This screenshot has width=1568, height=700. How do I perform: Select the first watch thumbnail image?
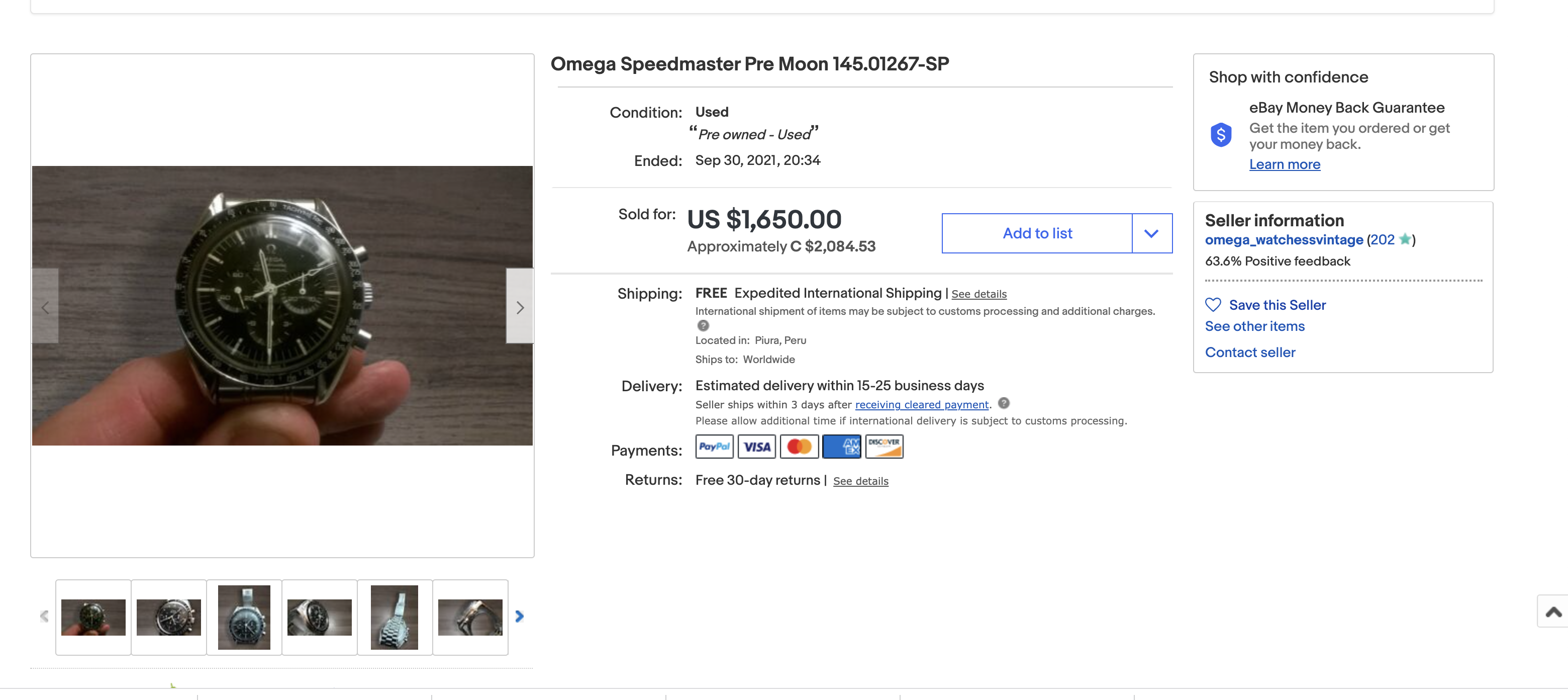(93, 617)
